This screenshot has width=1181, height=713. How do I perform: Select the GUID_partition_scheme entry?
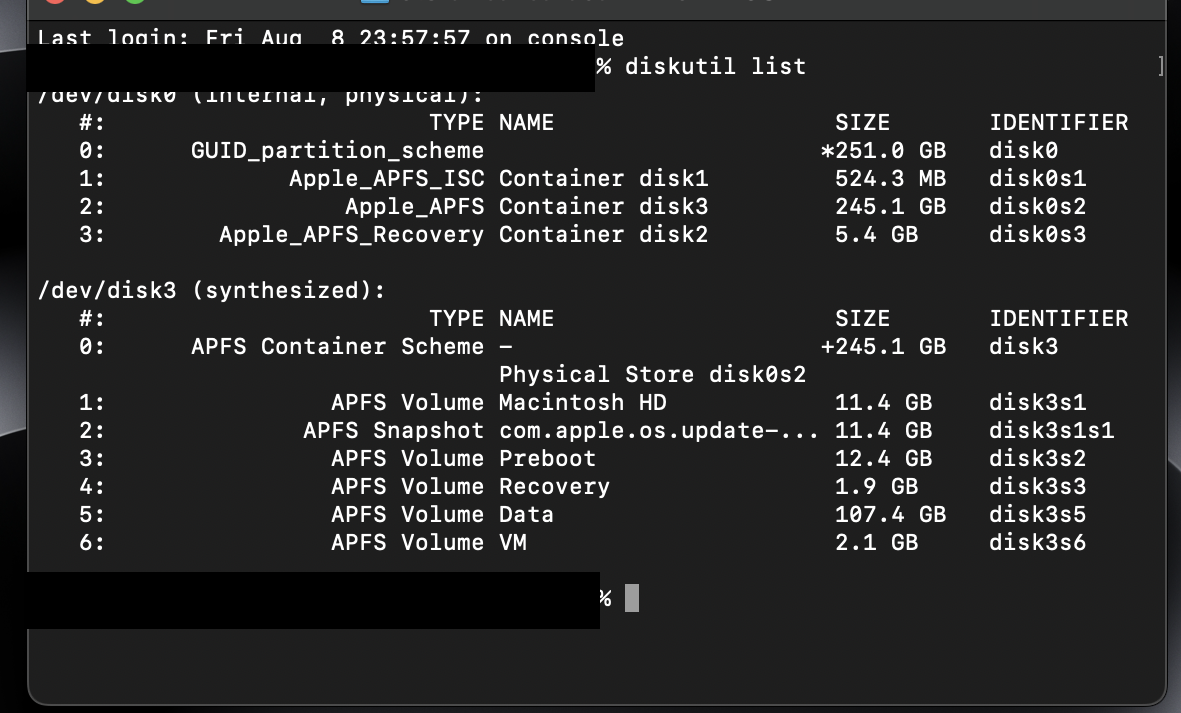(337, 151)
